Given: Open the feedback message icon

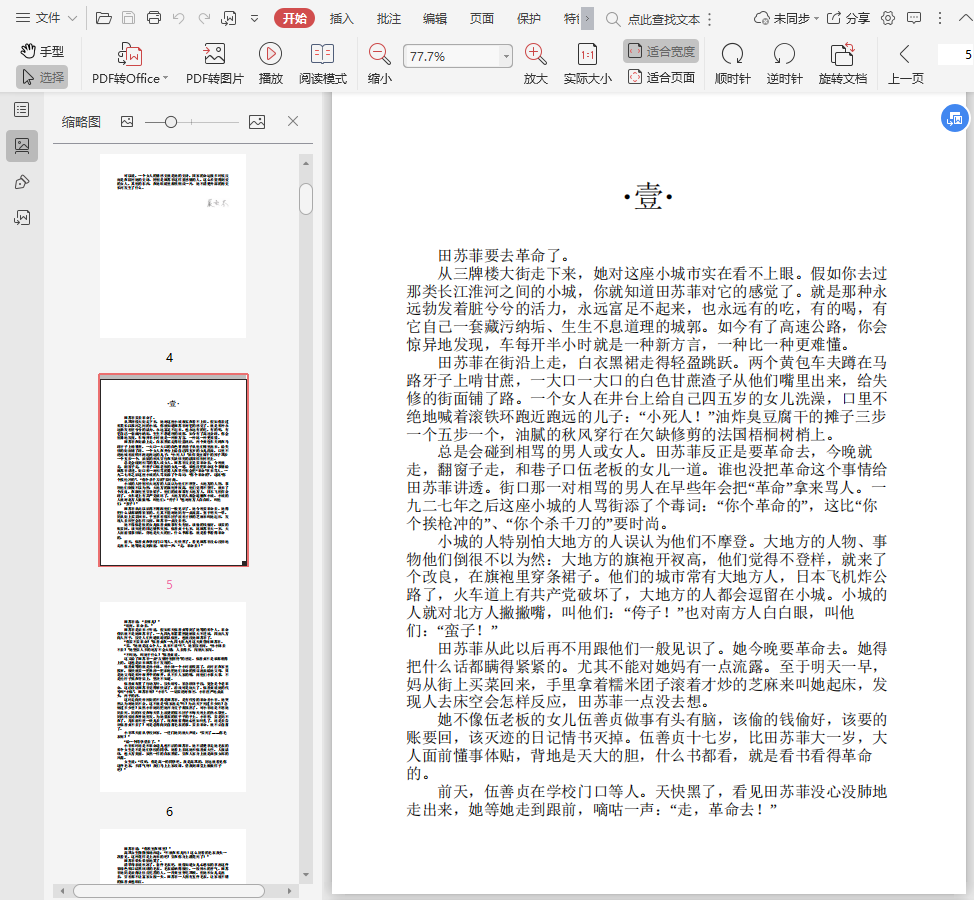Looking at the screenshot, I should (914, 19).
